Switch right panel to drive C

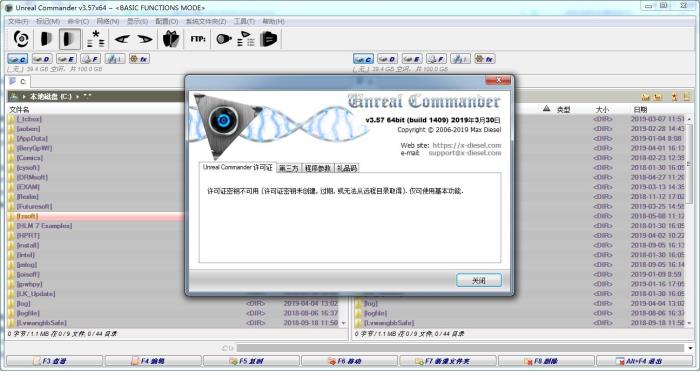point(363,59)
